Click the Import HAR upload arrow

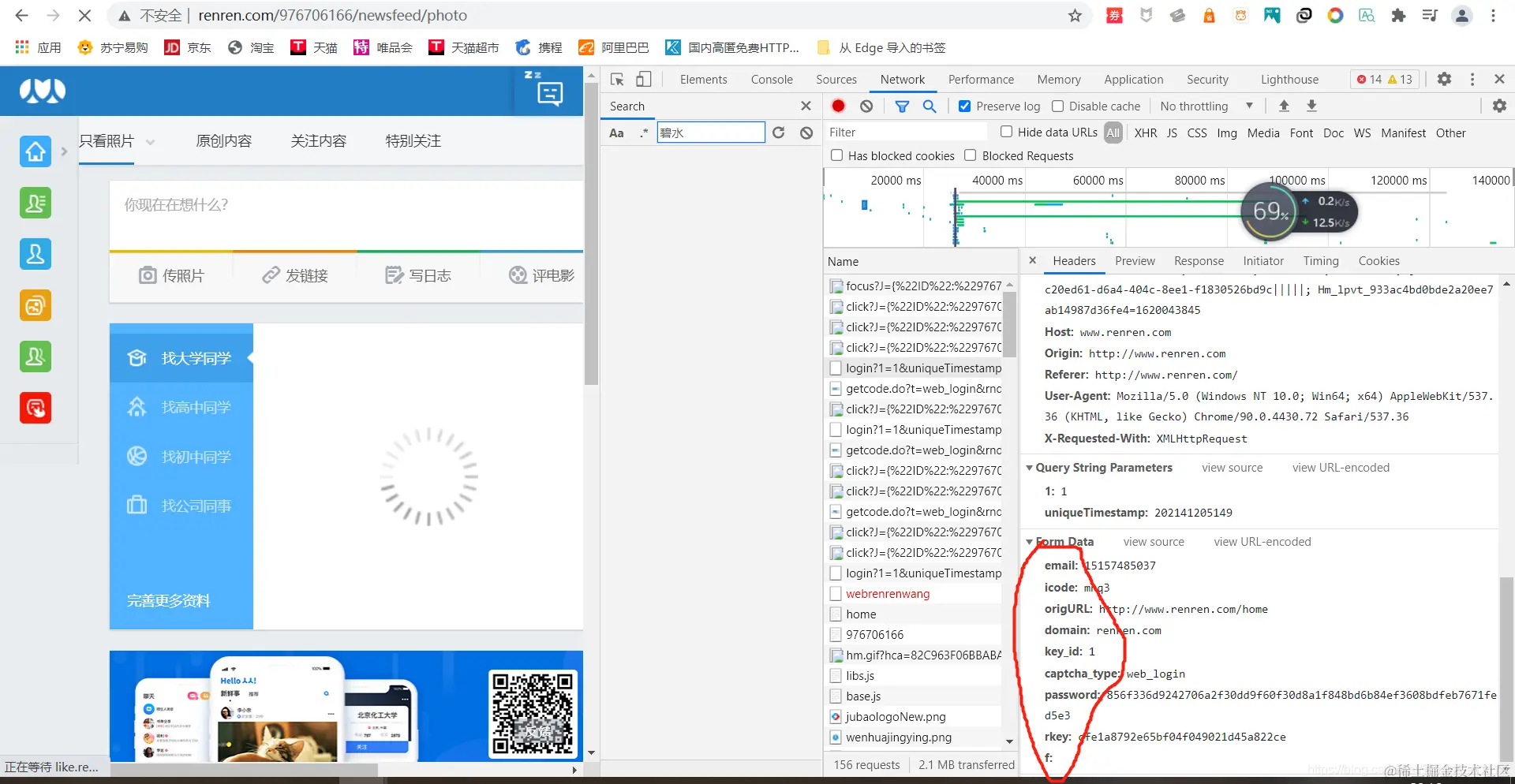pos(1284,106)
